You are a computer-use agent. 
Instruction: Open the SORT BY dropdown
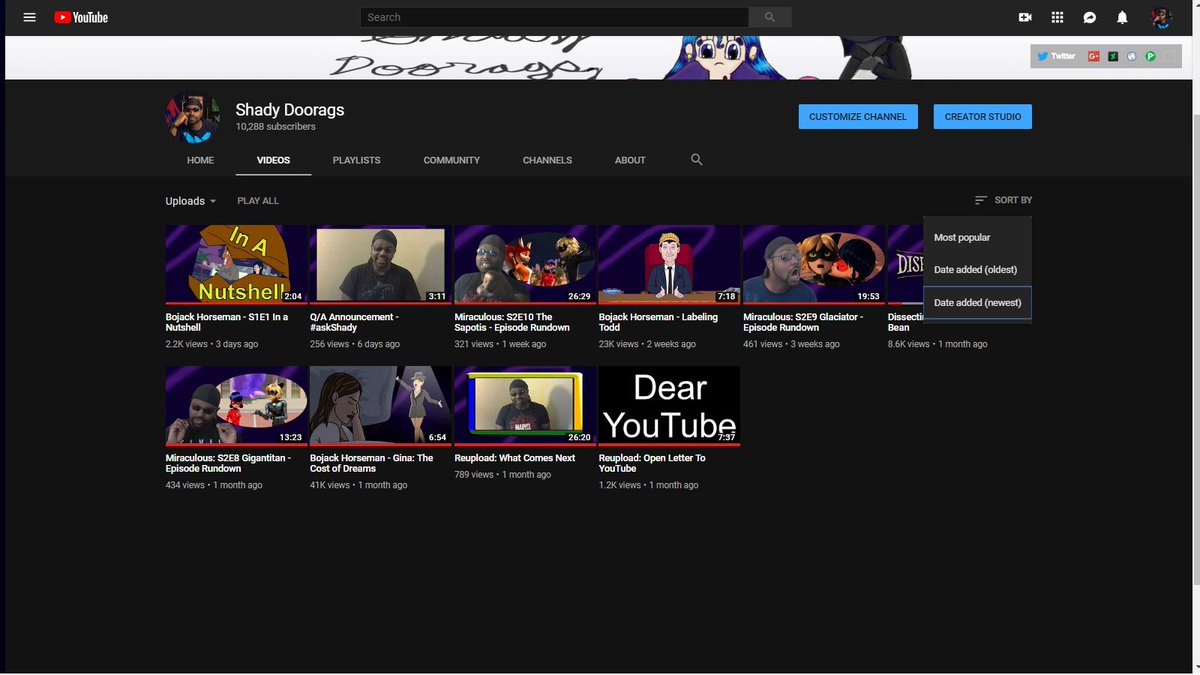[1003, 200]
